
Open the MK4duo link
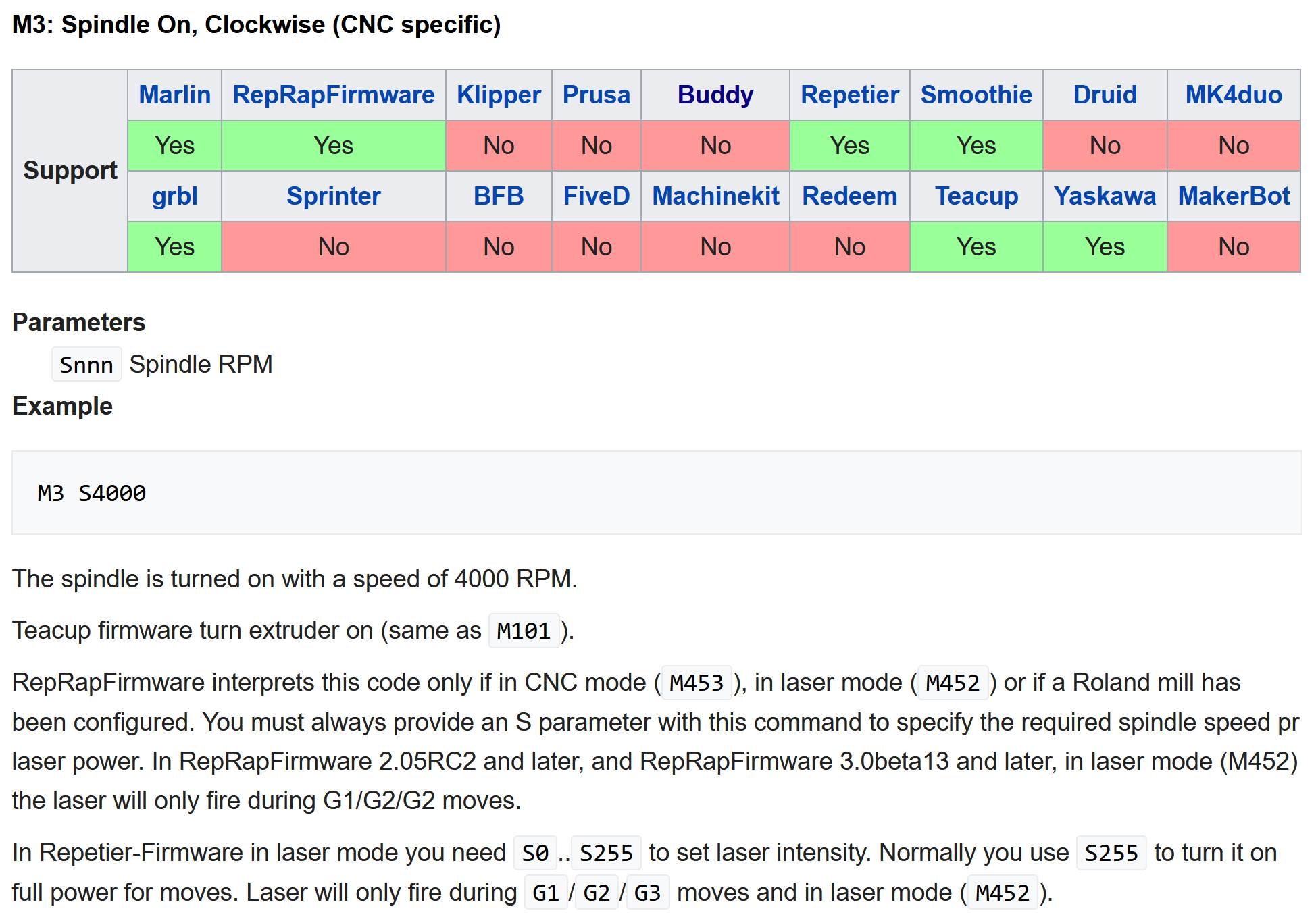[x=1233, y=95]
